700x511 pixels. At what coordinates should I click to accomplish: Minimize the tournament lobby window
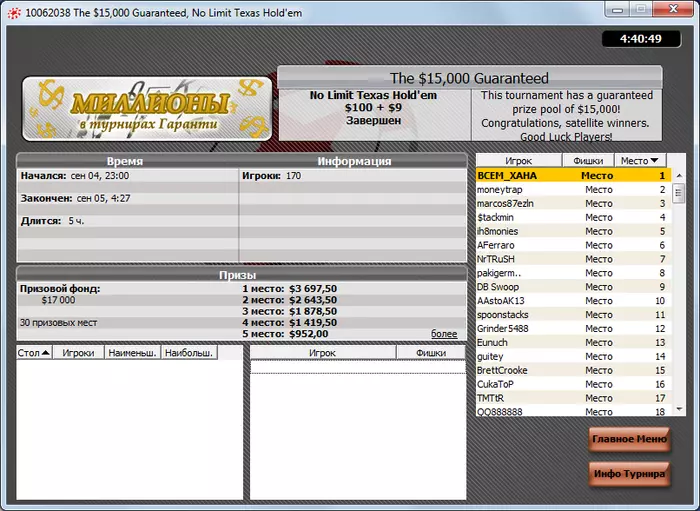point(618,9)
